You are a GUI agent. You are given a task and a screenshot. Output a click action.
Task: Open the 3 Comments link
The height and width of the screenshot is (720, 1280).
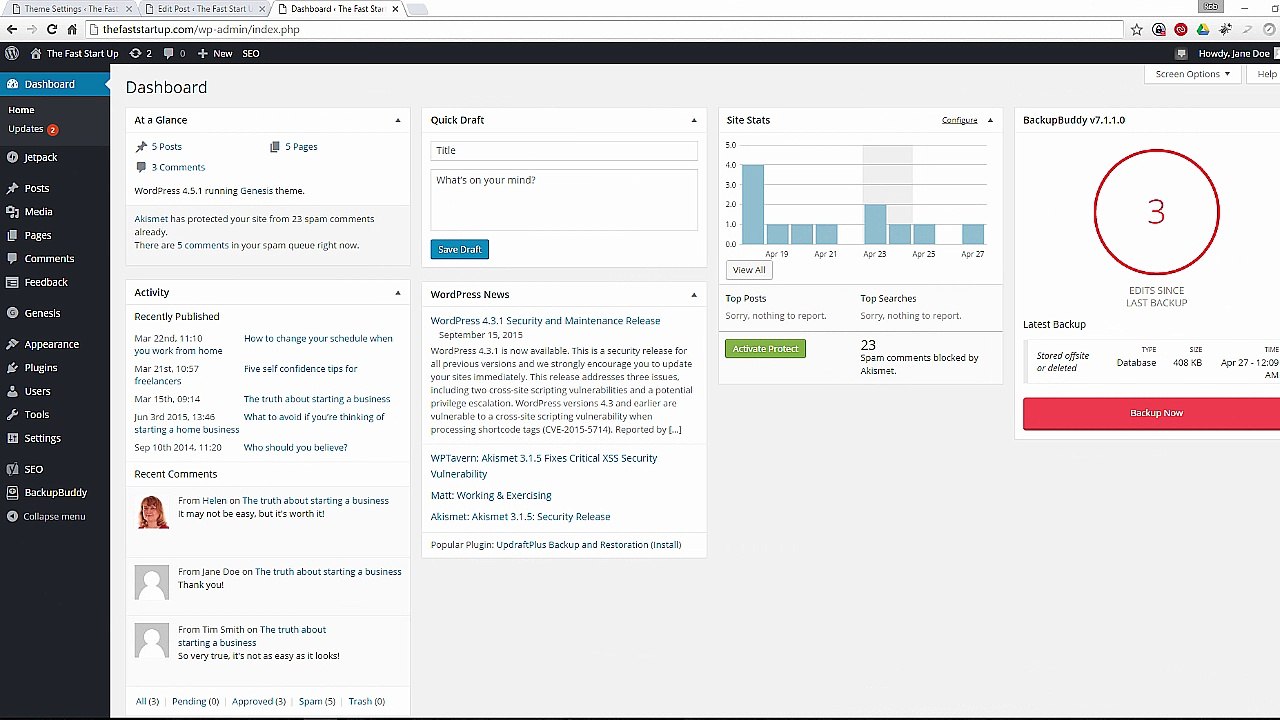click(178, 167)
